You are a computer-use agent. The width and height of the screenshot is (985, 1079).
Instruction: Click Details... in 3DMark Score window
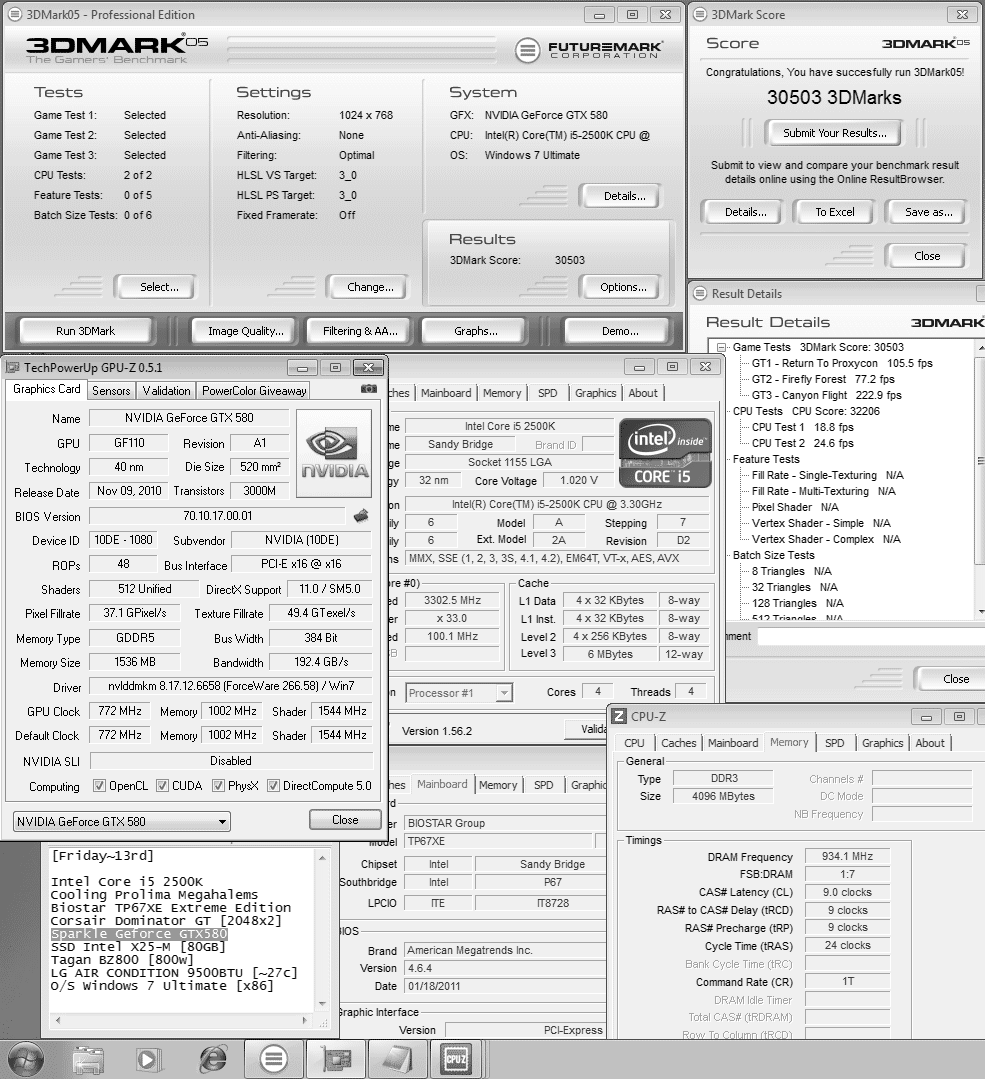click(x=745, y=212)
